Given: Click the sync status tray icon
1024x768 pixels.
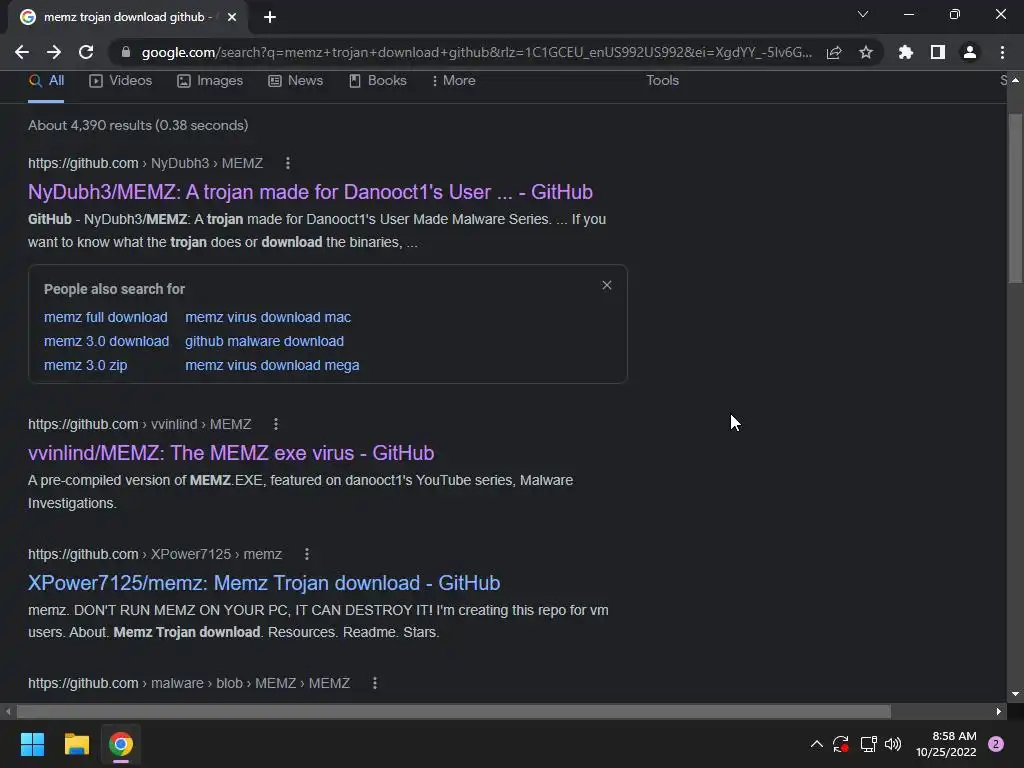Looking at the screenshot, I should coord(841,744).
